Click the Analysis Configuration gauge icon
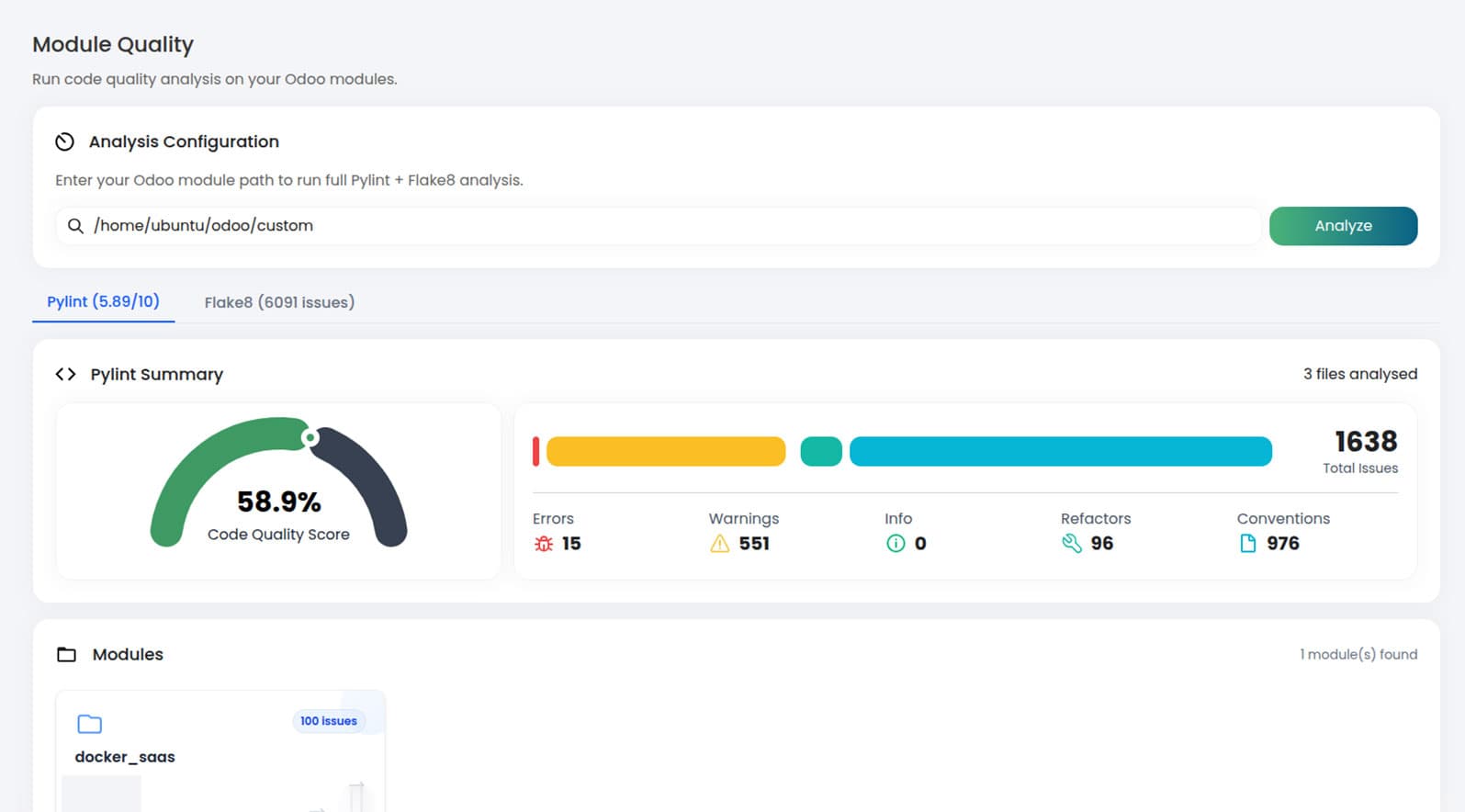The height and width of the screenshot is (812, 1465). pyautogui.click(x=64, y=141)
